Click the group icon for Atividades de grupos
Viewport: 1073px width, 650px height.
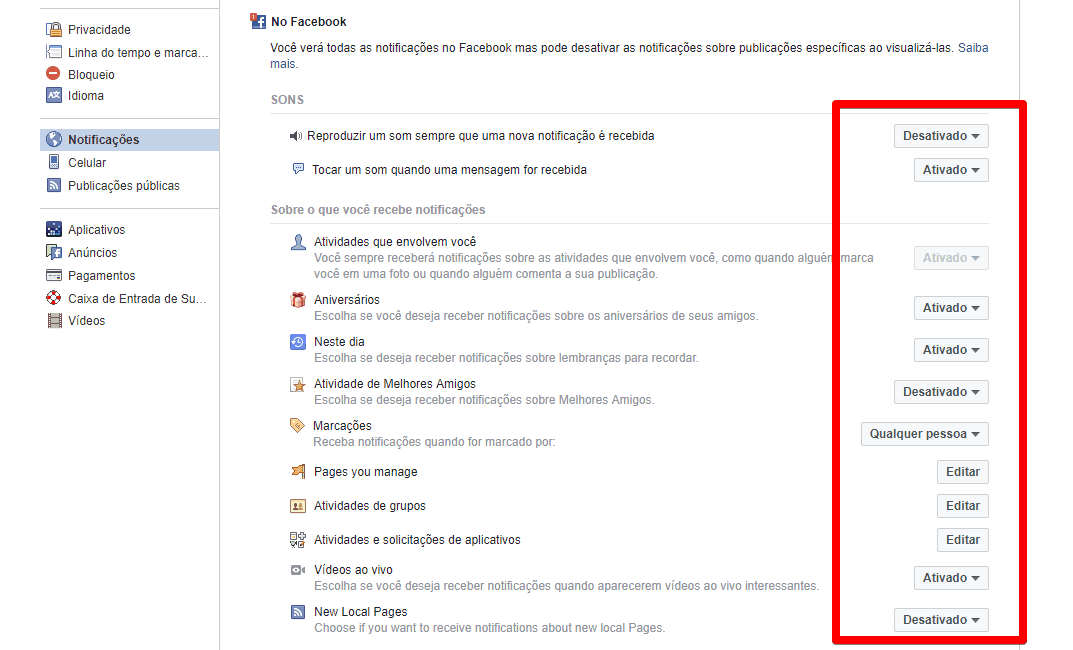click(x=298, y=506)
